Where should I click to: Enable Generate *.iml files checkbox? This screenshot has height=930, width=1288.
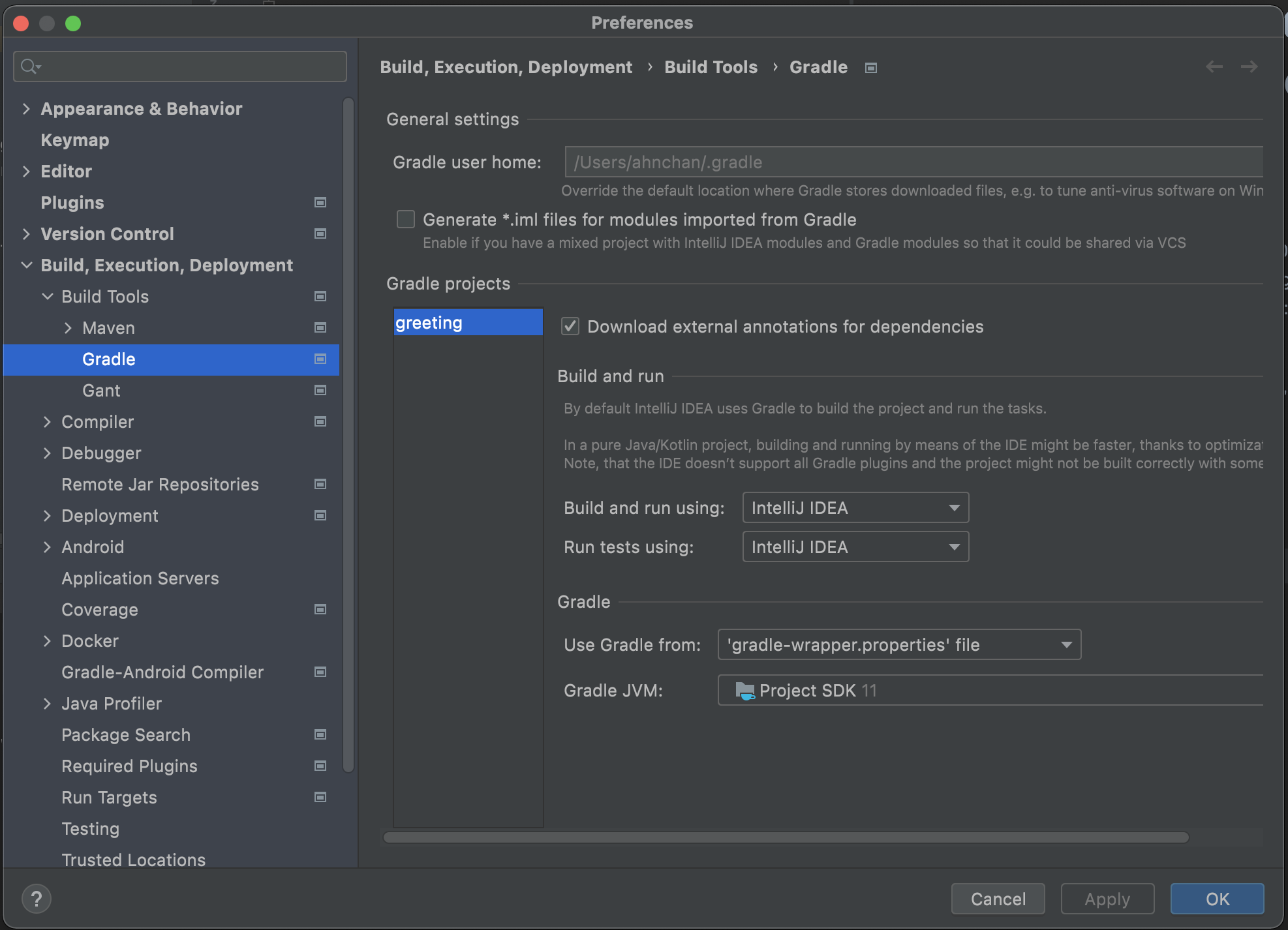click(406, 219)
